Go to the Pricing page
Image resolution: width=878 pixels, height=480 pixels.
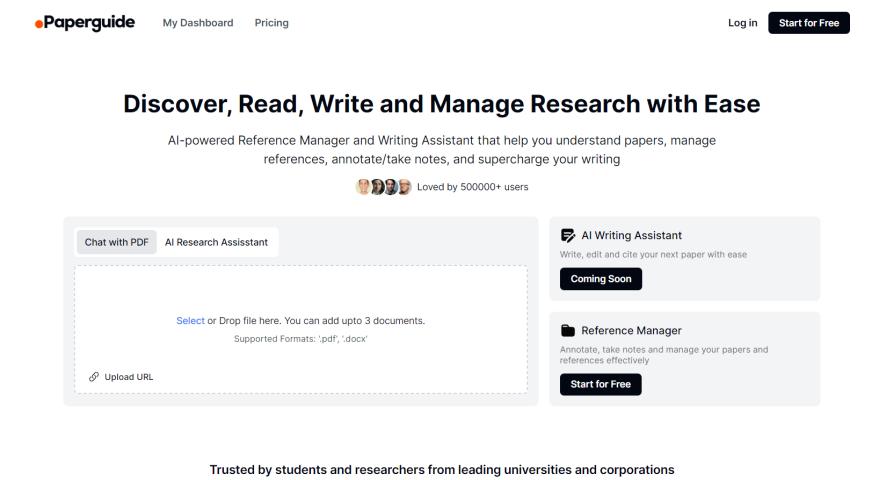click(x=271, y=23)
